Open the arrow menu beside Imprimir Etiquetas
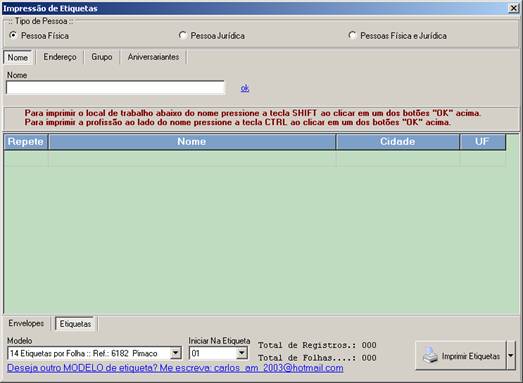This screenshot has width=523, height=383. pyautogui.click(x=511, y=356)
